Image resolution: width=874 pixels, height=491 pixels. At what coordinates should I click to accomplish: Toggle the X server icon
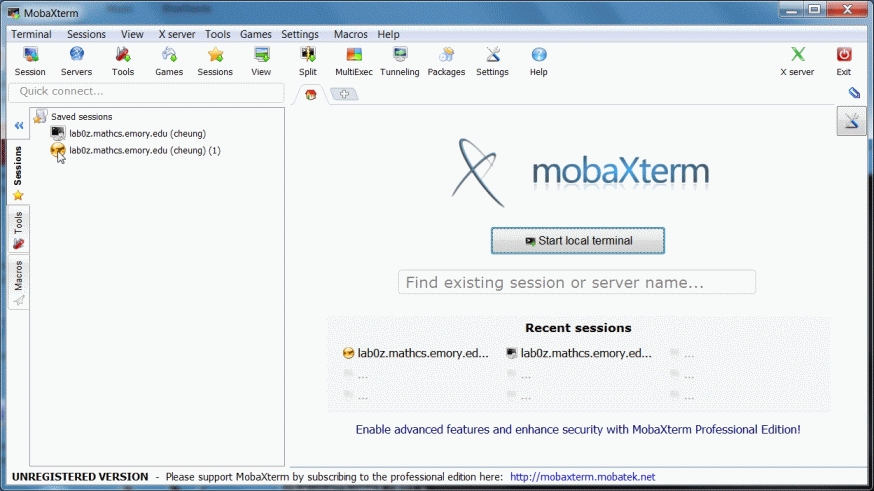click(x=797, y=61)
